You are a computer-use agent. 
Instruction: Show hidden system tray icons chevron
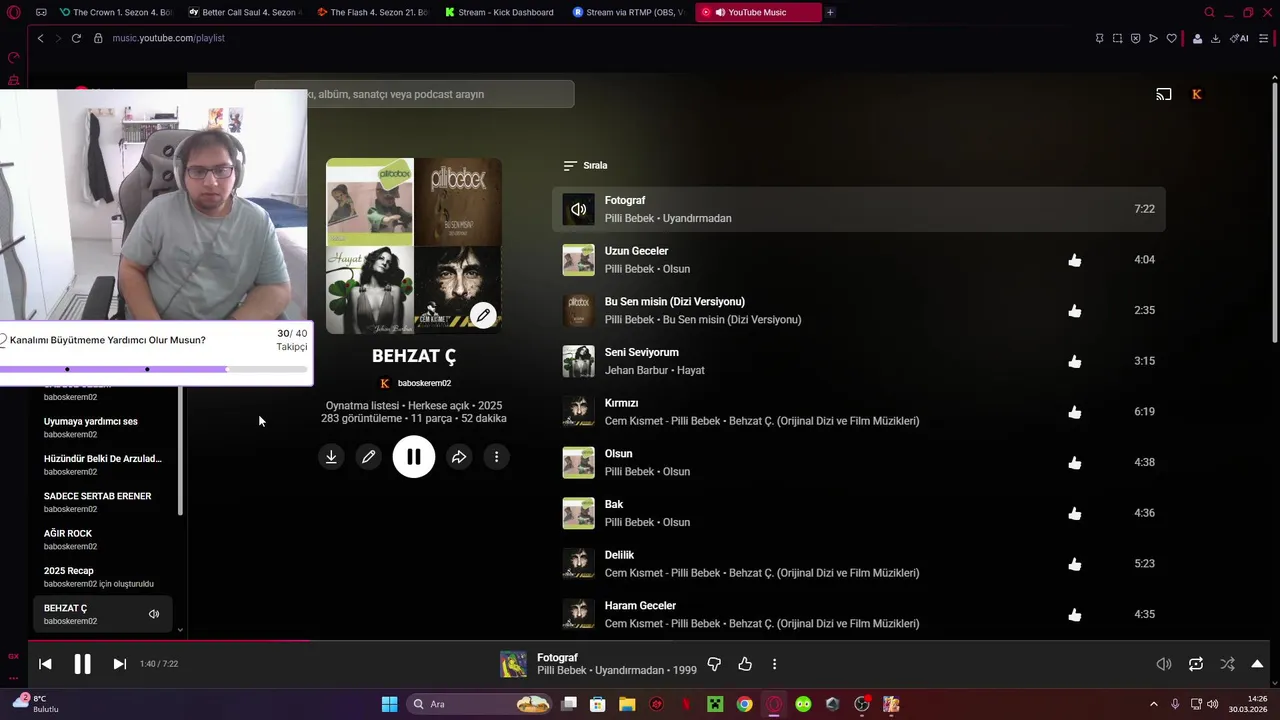[x=1153, y=704]
